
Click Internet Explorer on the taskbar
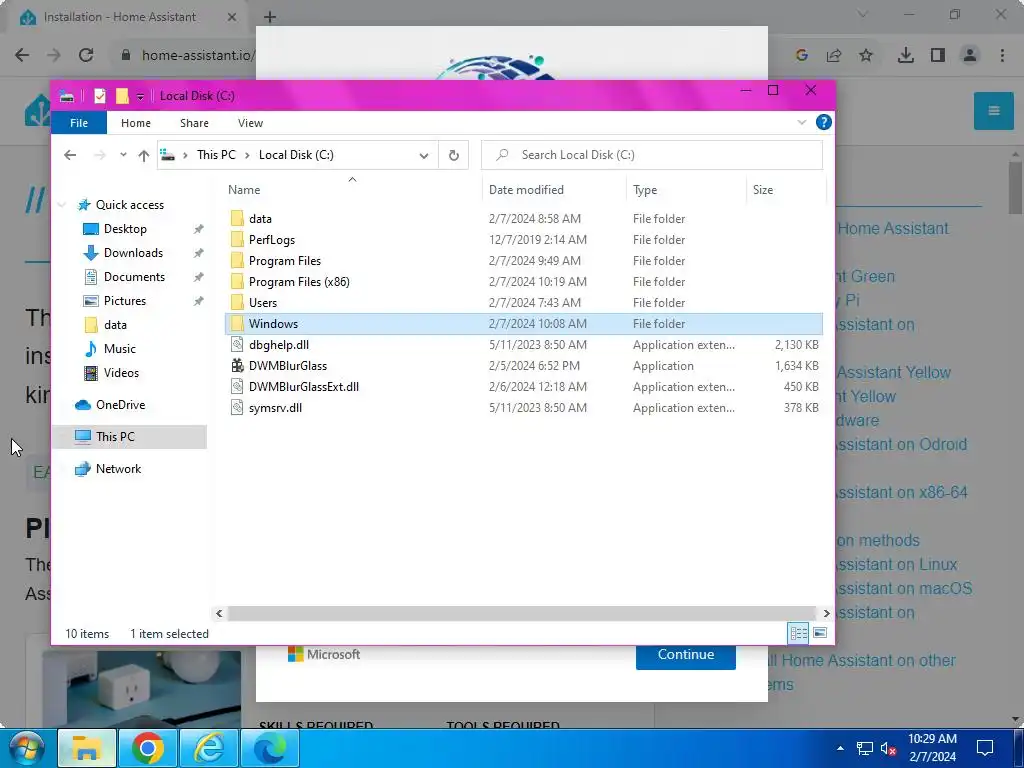(x=209, y=748)
